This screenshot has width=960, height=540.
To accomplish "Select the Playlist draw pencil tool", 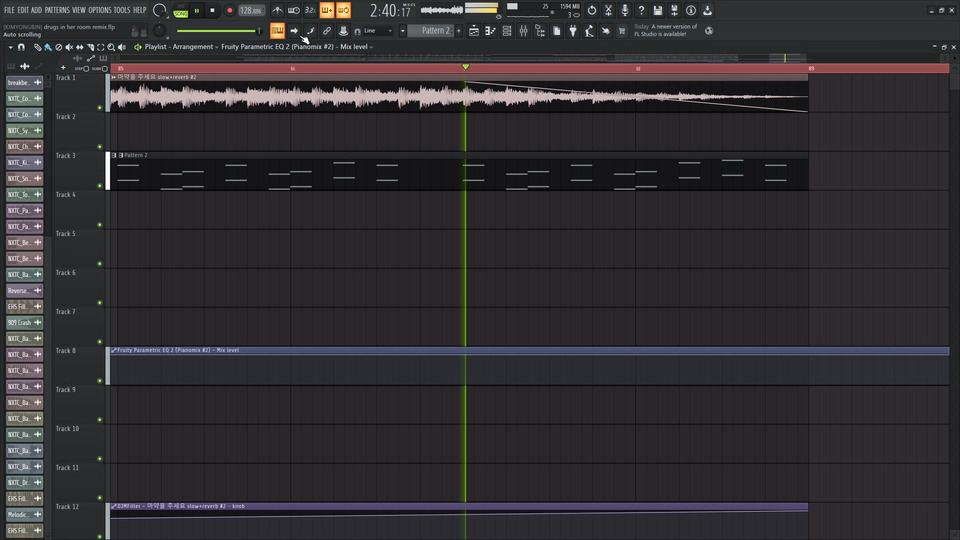I will (37, 47).
